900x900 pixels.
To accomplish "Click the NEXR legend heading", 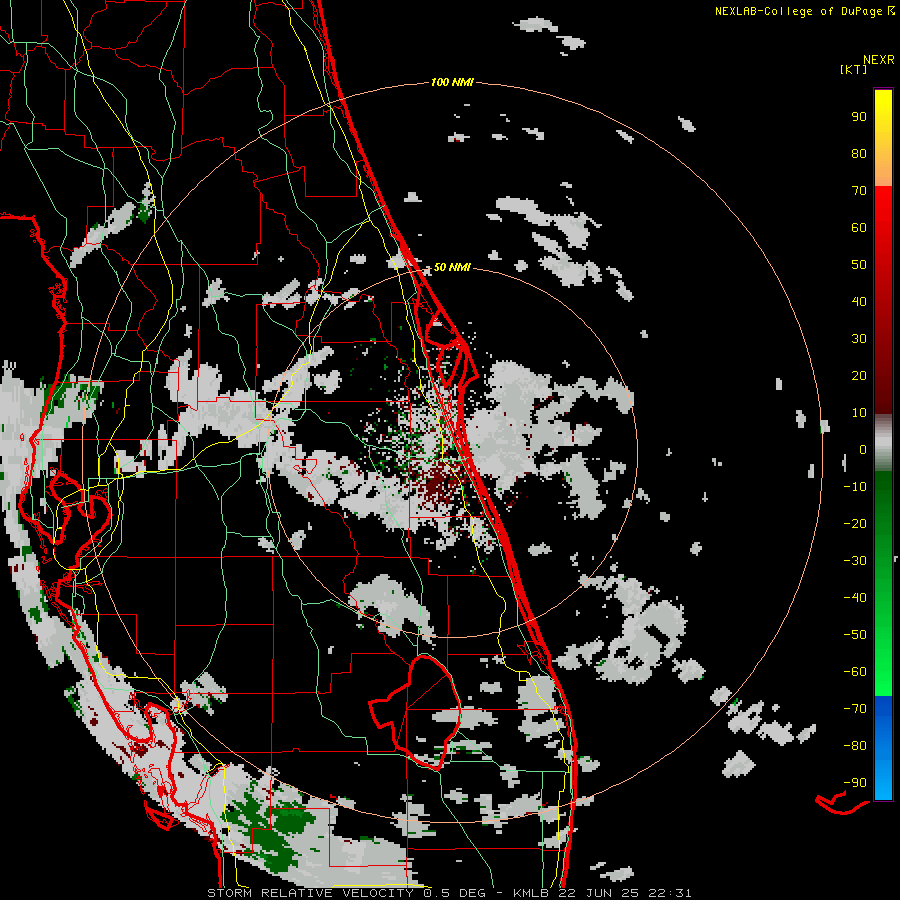I will [x=878, y=60].
